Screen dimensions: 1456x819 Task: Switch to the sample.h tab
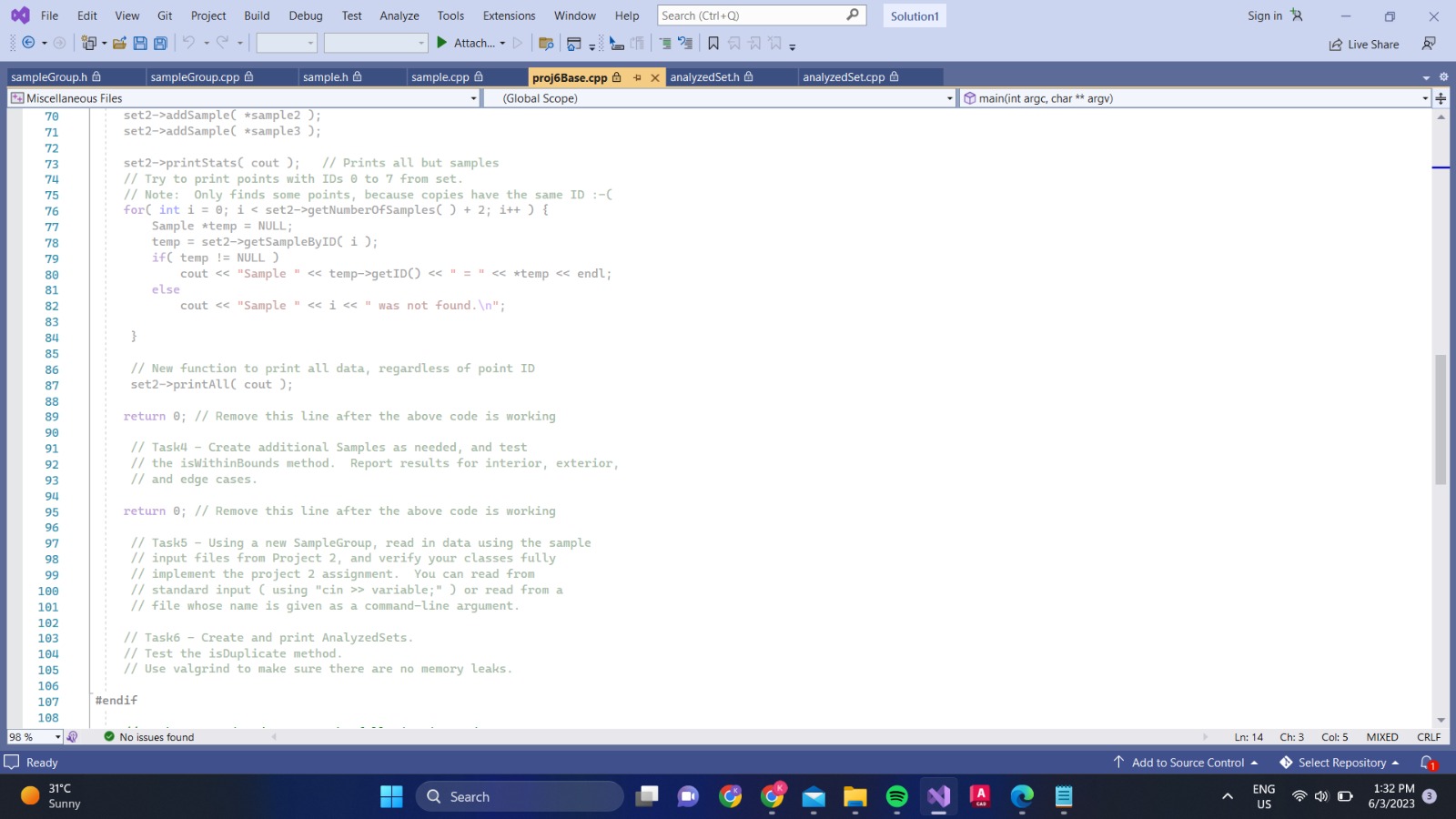(x=326, y=77)
